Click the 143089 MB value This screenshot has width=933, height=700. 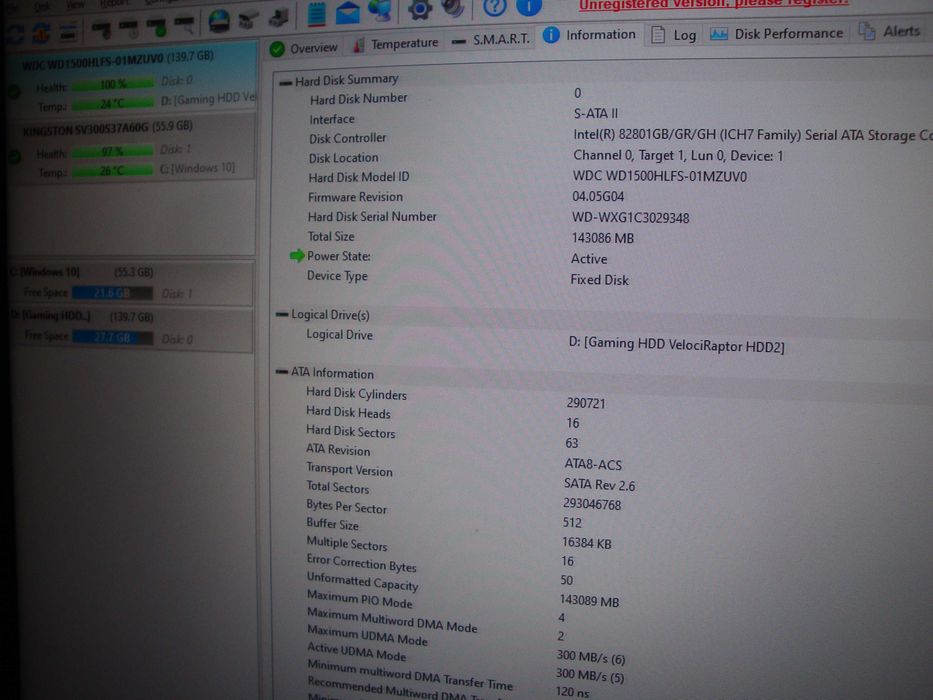589,601
